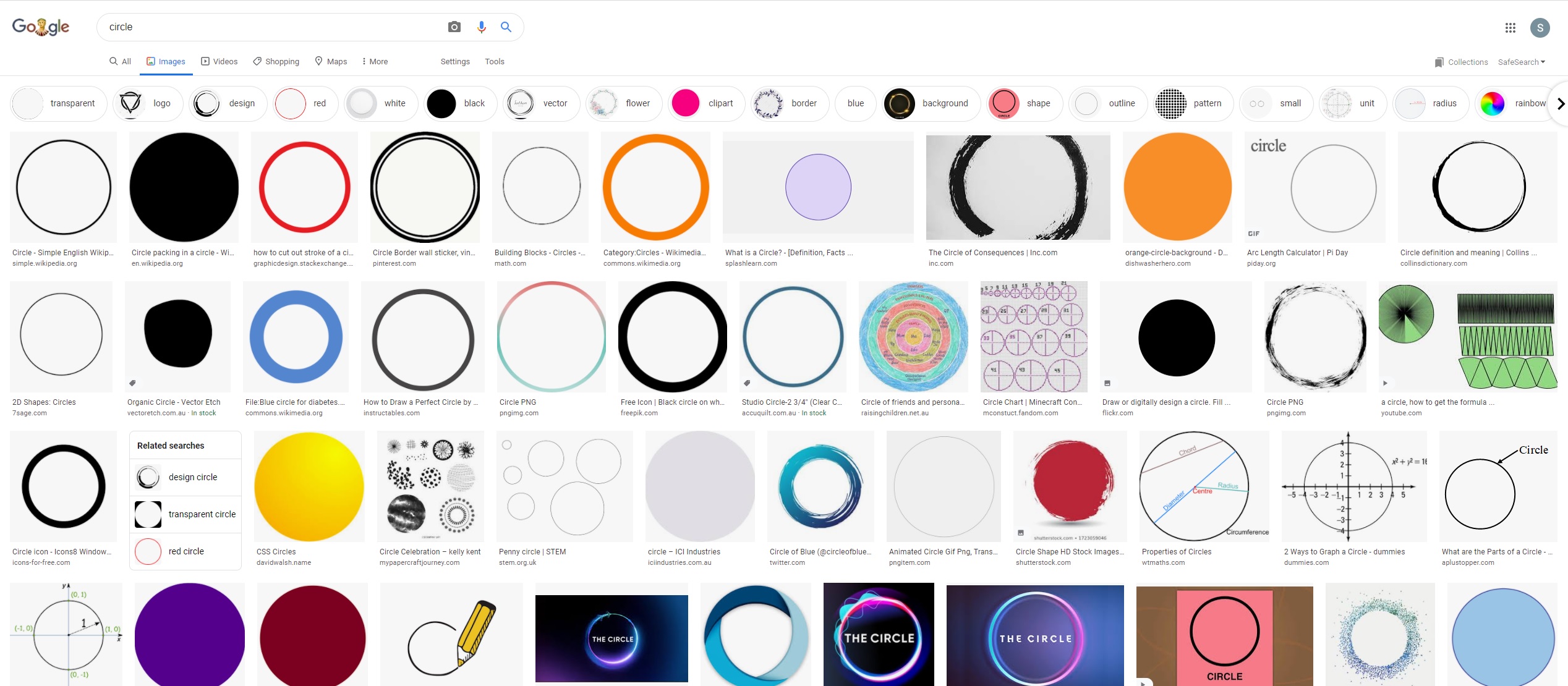The width and height of the screenshot is (1568, 686).
Task: Expand the SafeSearch dropdown
Action: point(1521,62)
